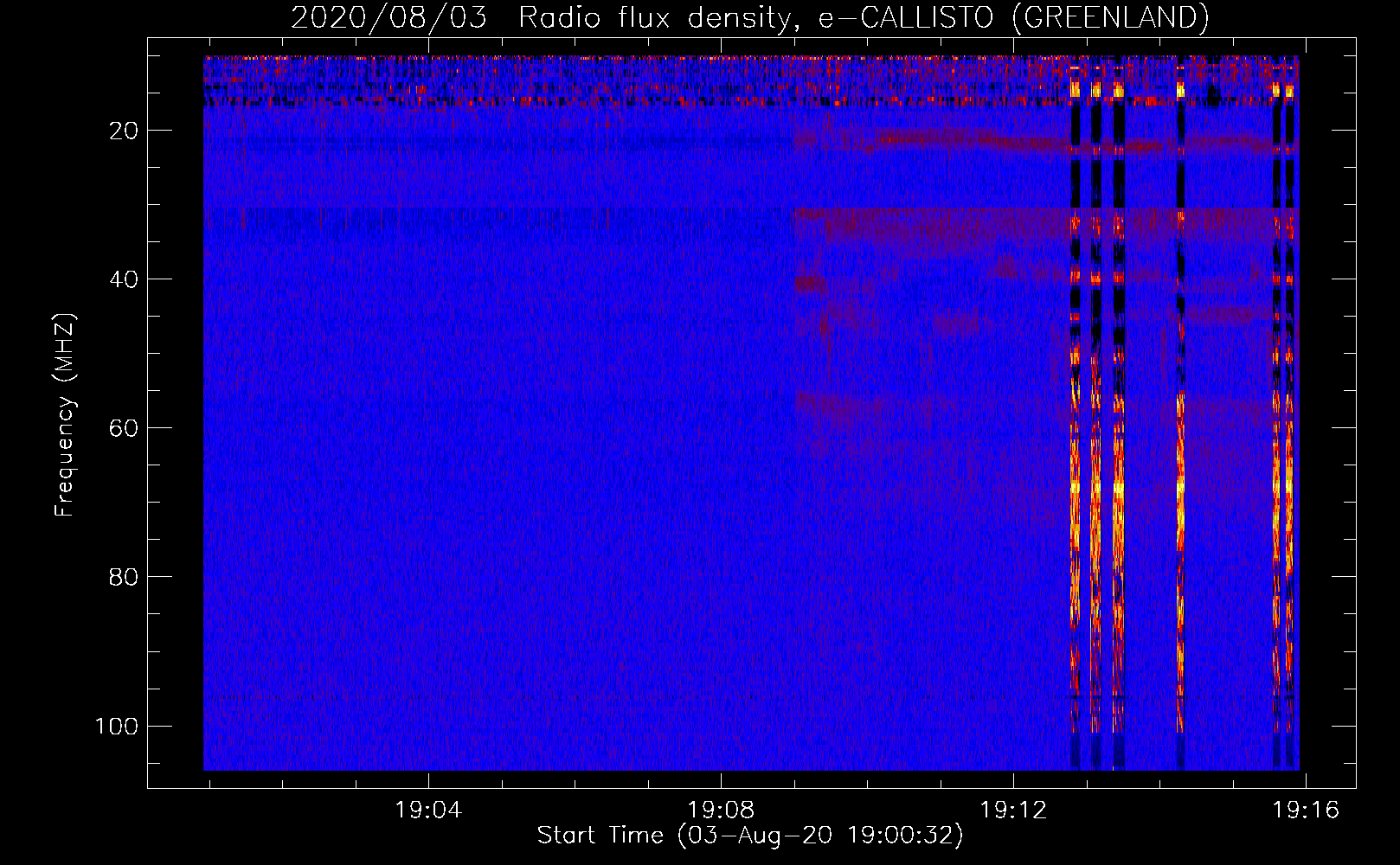Click the 100 MHz frequency tick label
This screenshot has height=865, width=1400.
coord(117,726)
